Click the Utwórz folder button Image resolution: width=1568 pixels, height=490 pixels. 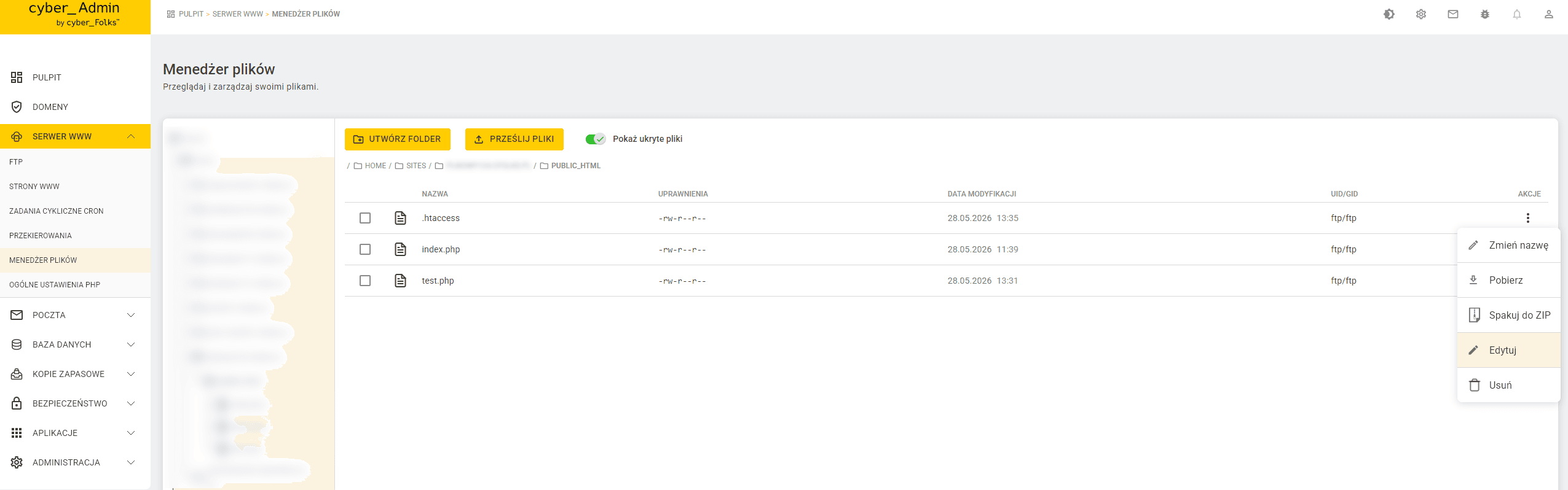398,139
